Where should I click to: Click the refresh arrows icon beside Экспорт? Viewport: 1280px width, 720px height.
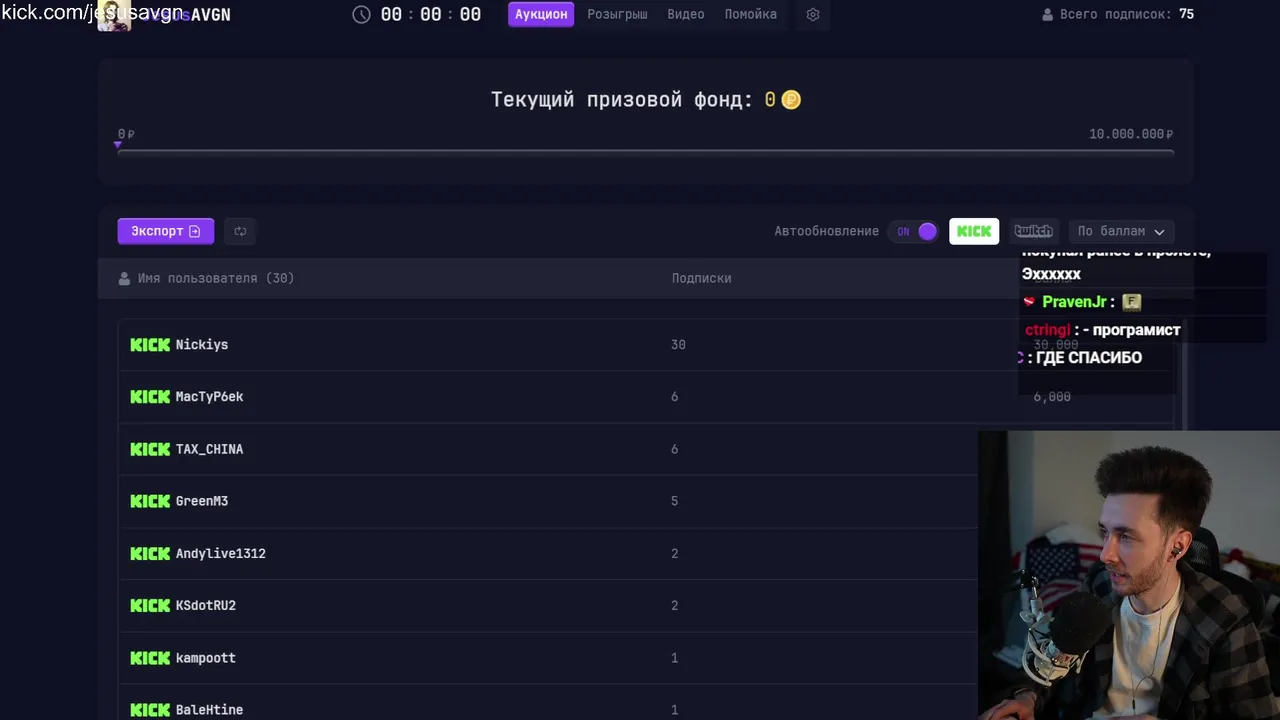(240, 231)
